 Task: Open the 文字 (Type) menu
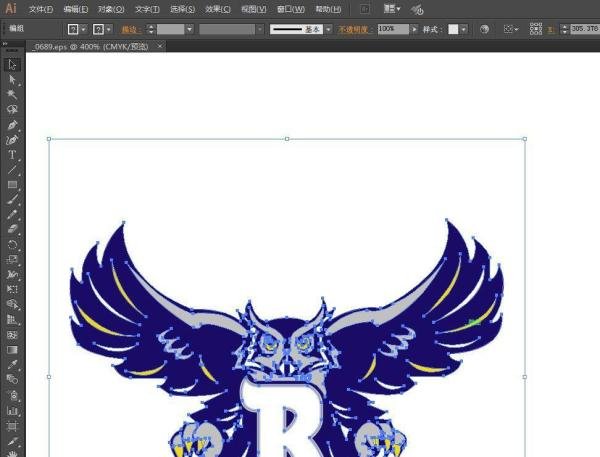point(147,9)
